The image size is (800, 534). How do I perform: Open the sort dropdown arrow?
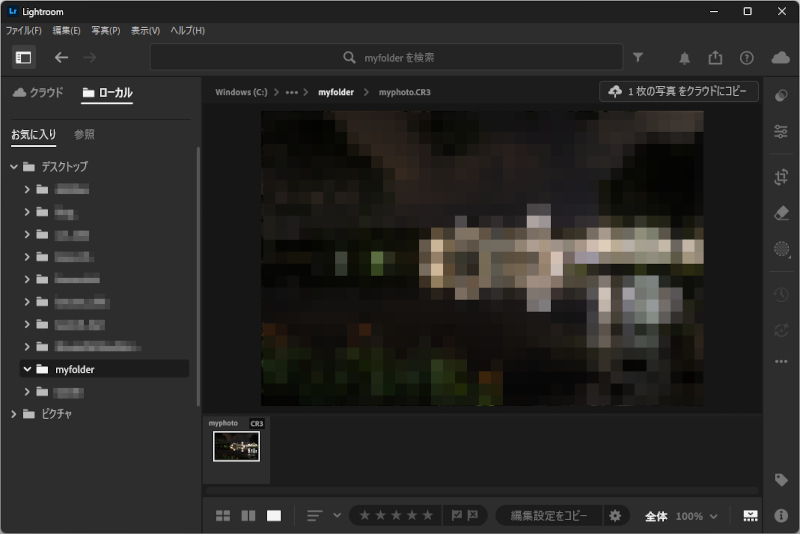coord(337,516)
